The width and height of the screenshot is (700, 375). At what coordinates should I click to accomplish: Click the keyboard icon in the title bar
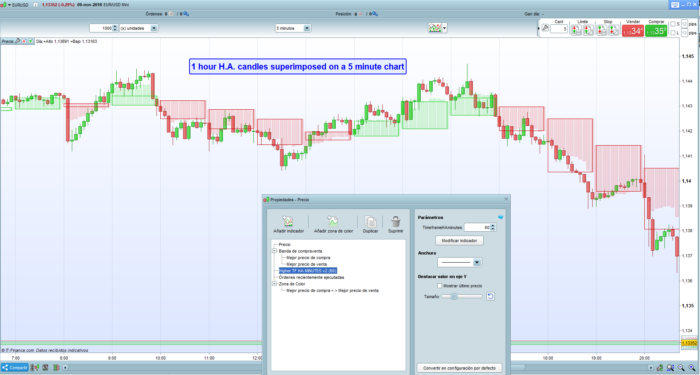click(675, 4)
